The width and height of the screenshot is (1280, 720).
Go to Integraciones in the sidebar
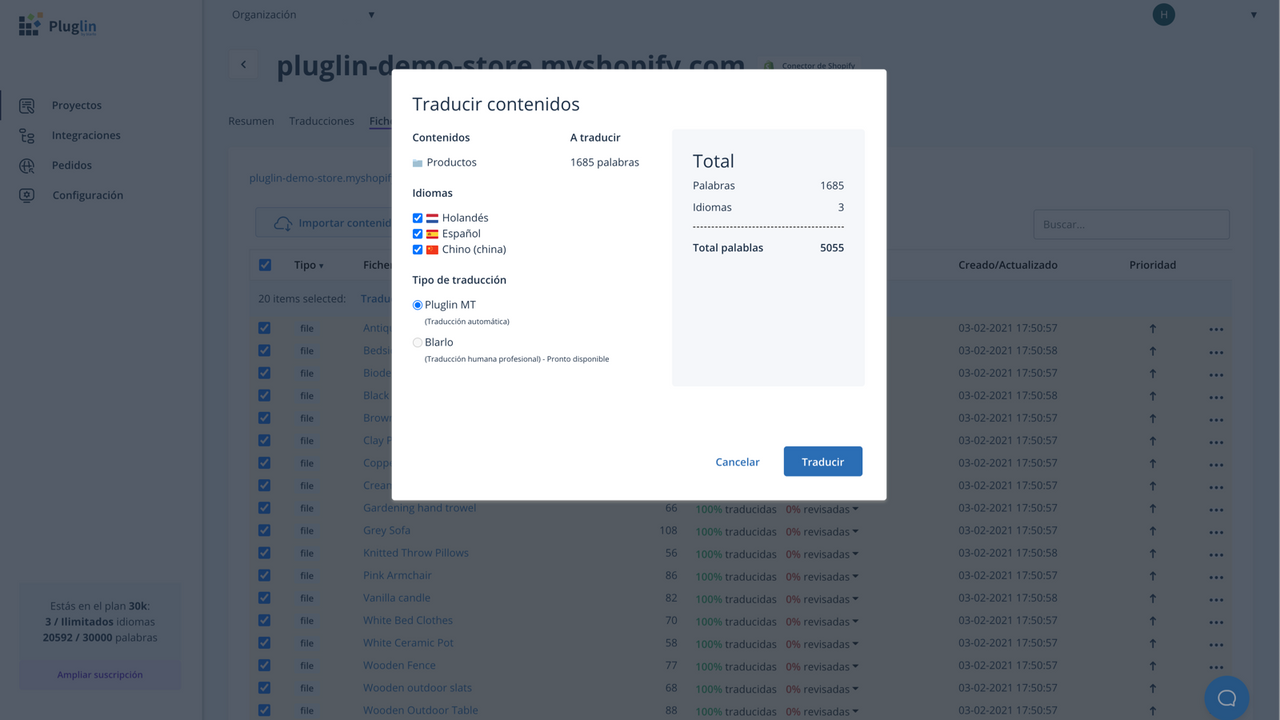86,135
